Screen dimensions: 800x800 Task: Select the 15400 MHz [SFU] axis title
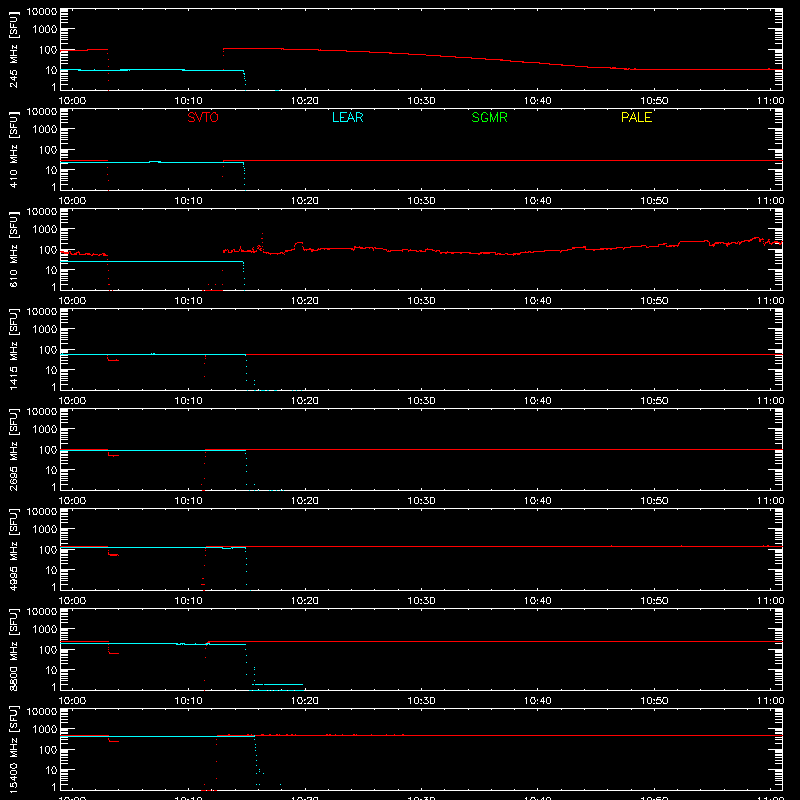click(13, 749)
